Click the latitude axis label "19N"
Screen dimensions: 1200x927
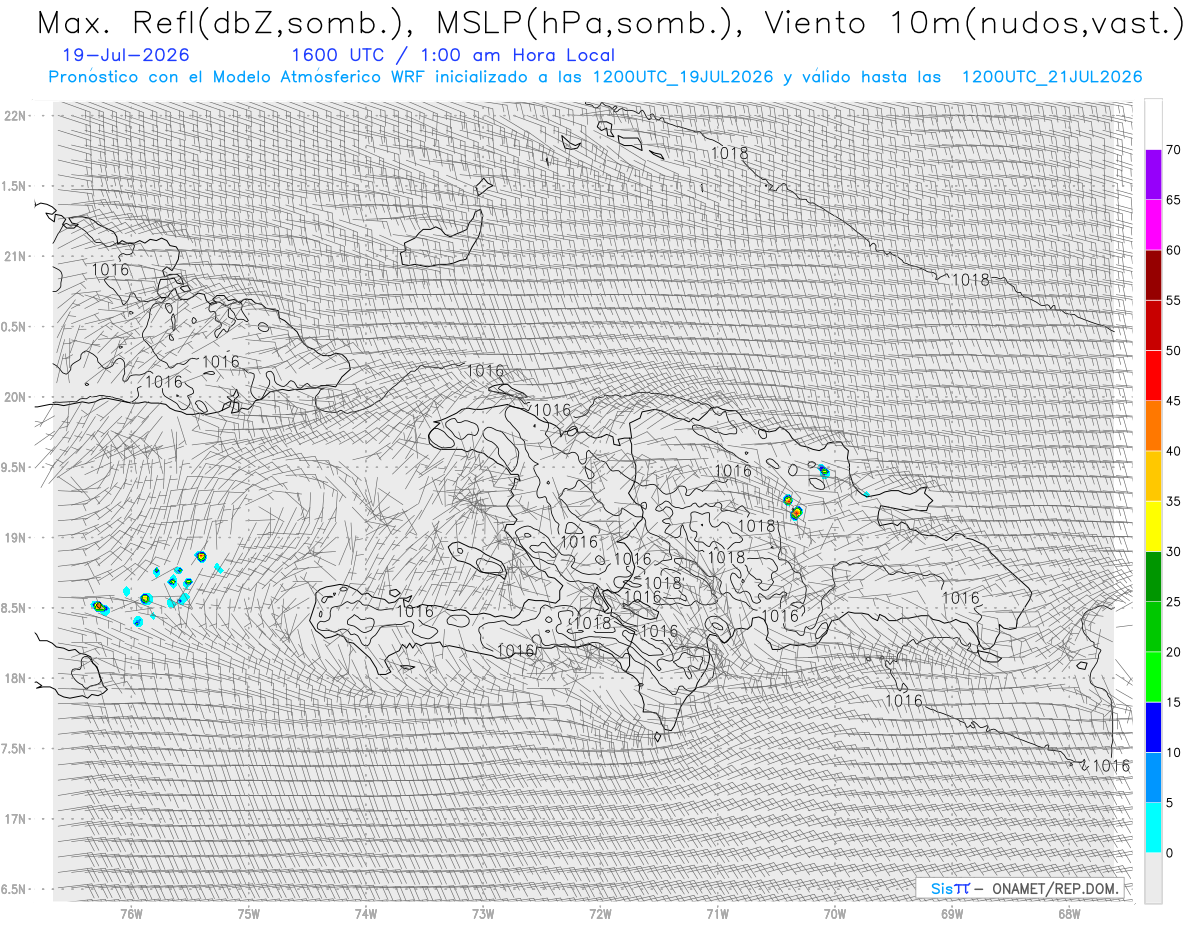tap(16, 538)
